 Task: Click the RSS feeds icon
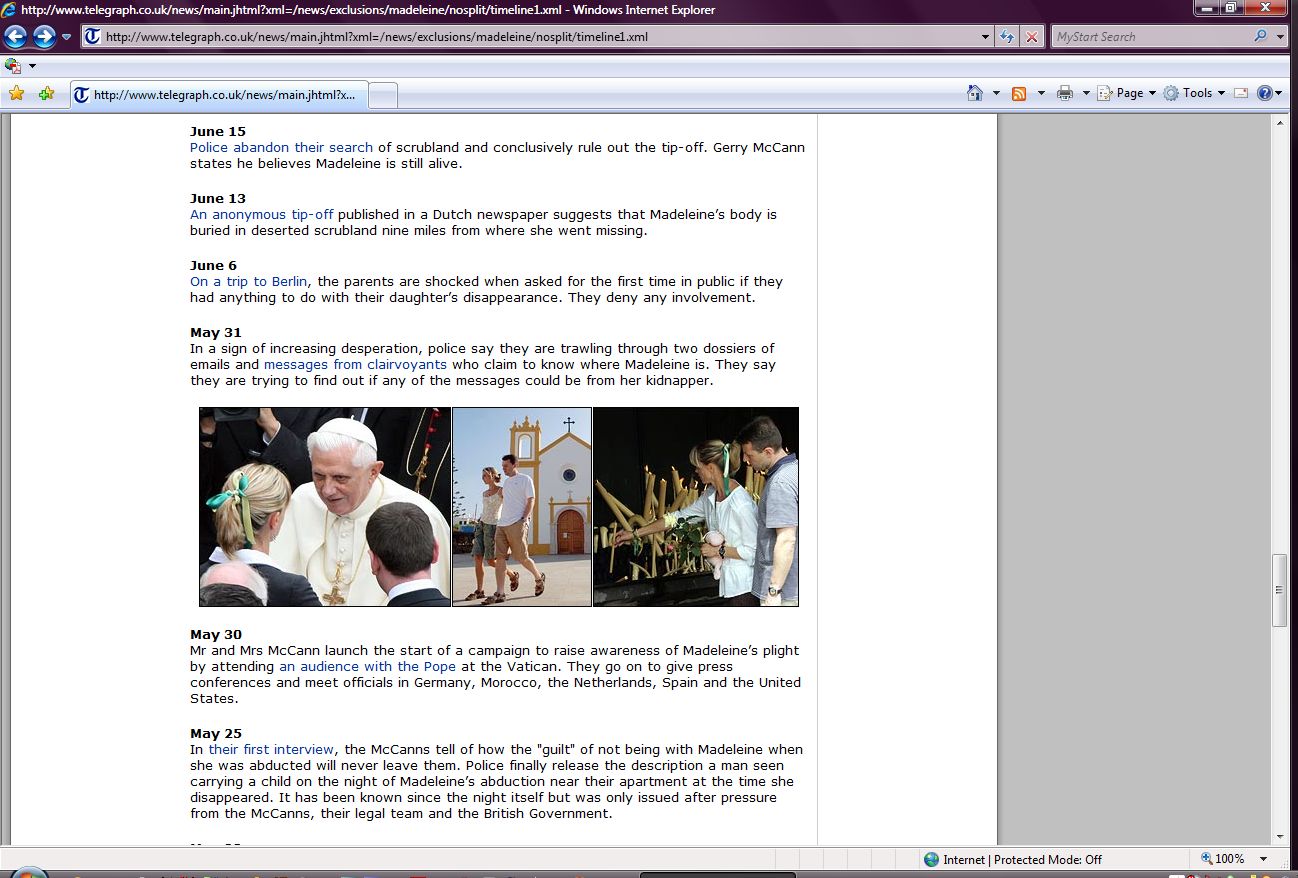pos(1019,93)
